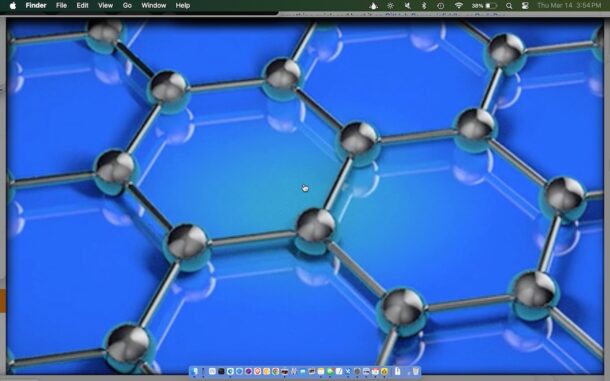Open the File menu
Screen dimensions: 610x381
point(61,5)
